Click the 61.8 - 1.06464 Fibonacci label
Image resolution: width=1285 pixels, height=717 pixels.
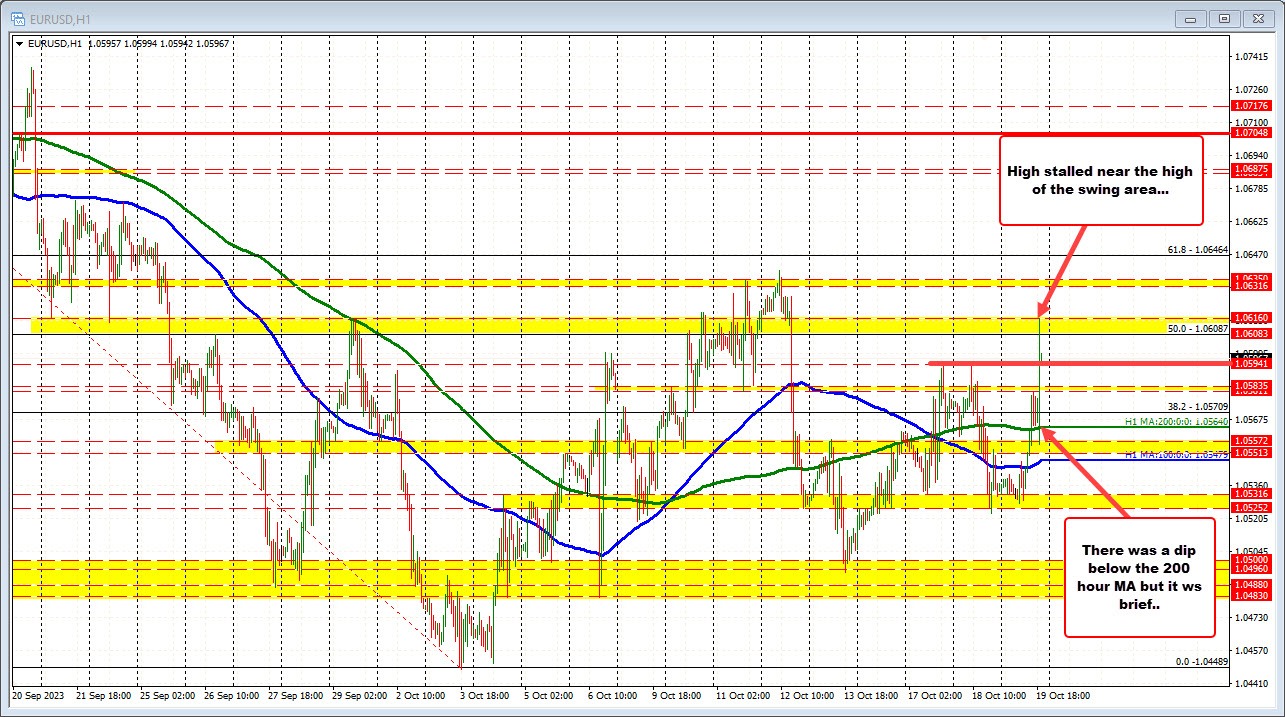coord(1196,250)
